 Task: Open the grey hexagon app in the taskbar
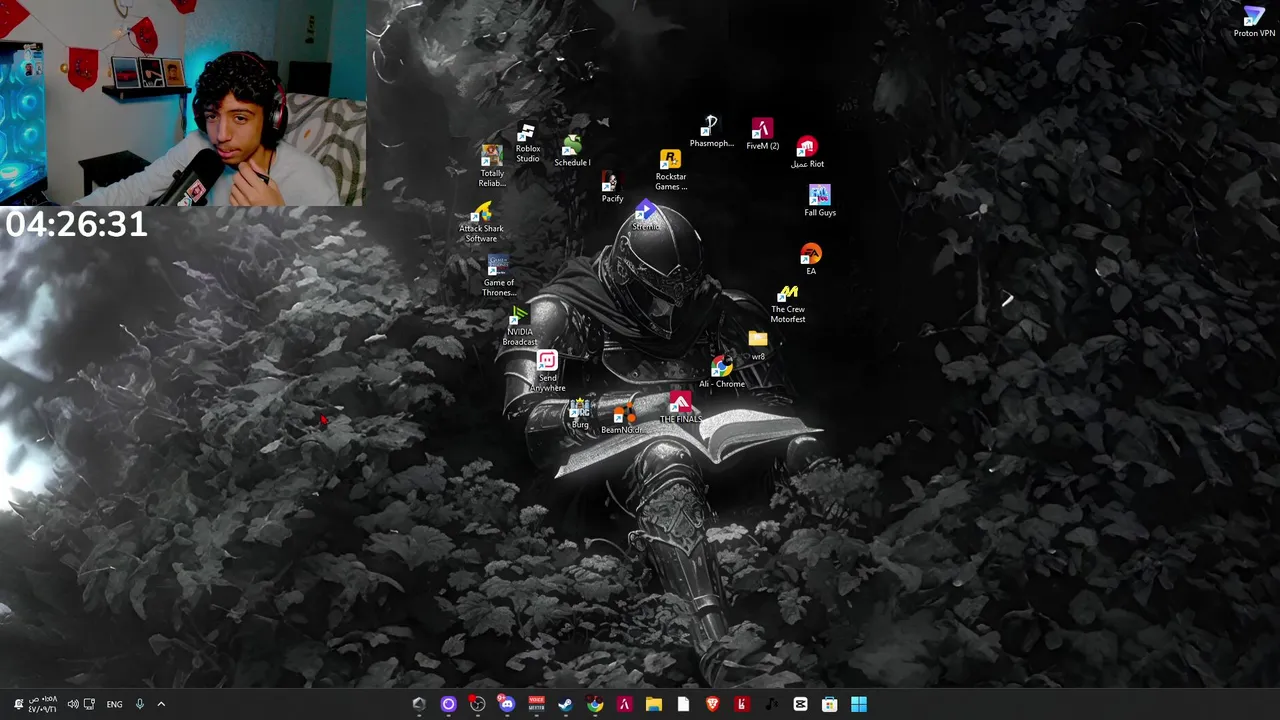[419, 704]
